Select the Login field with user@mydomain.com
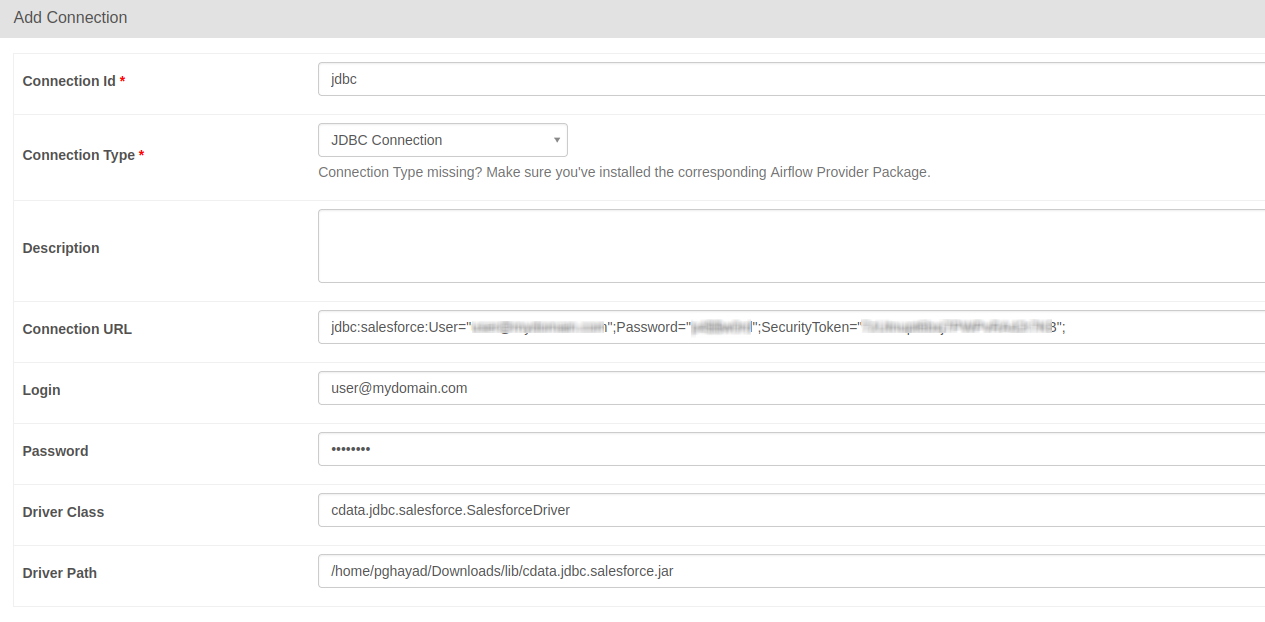 (x=790, y=388)
